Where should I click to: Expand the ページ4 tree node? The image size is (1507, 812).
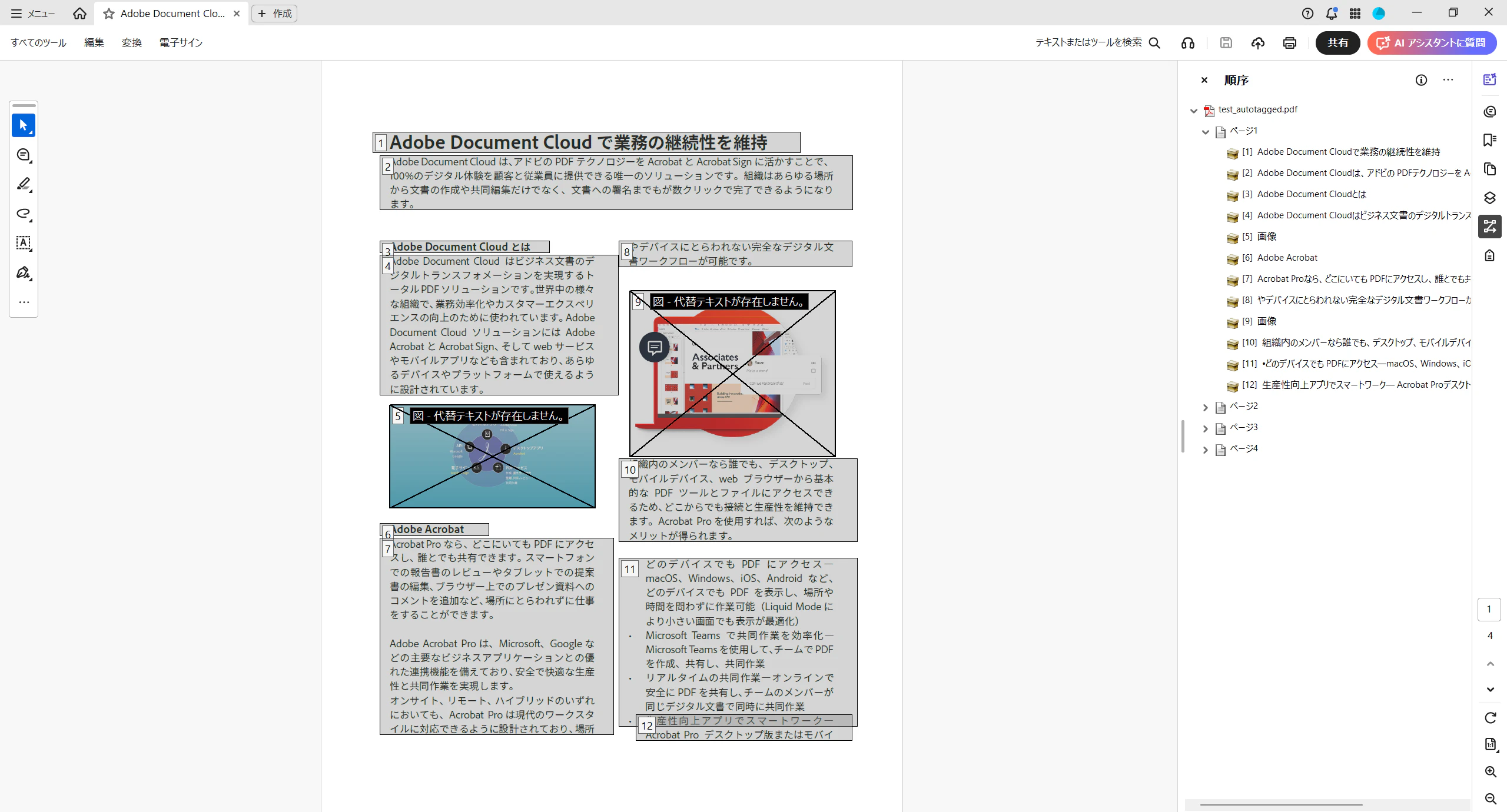point(1205,450)
